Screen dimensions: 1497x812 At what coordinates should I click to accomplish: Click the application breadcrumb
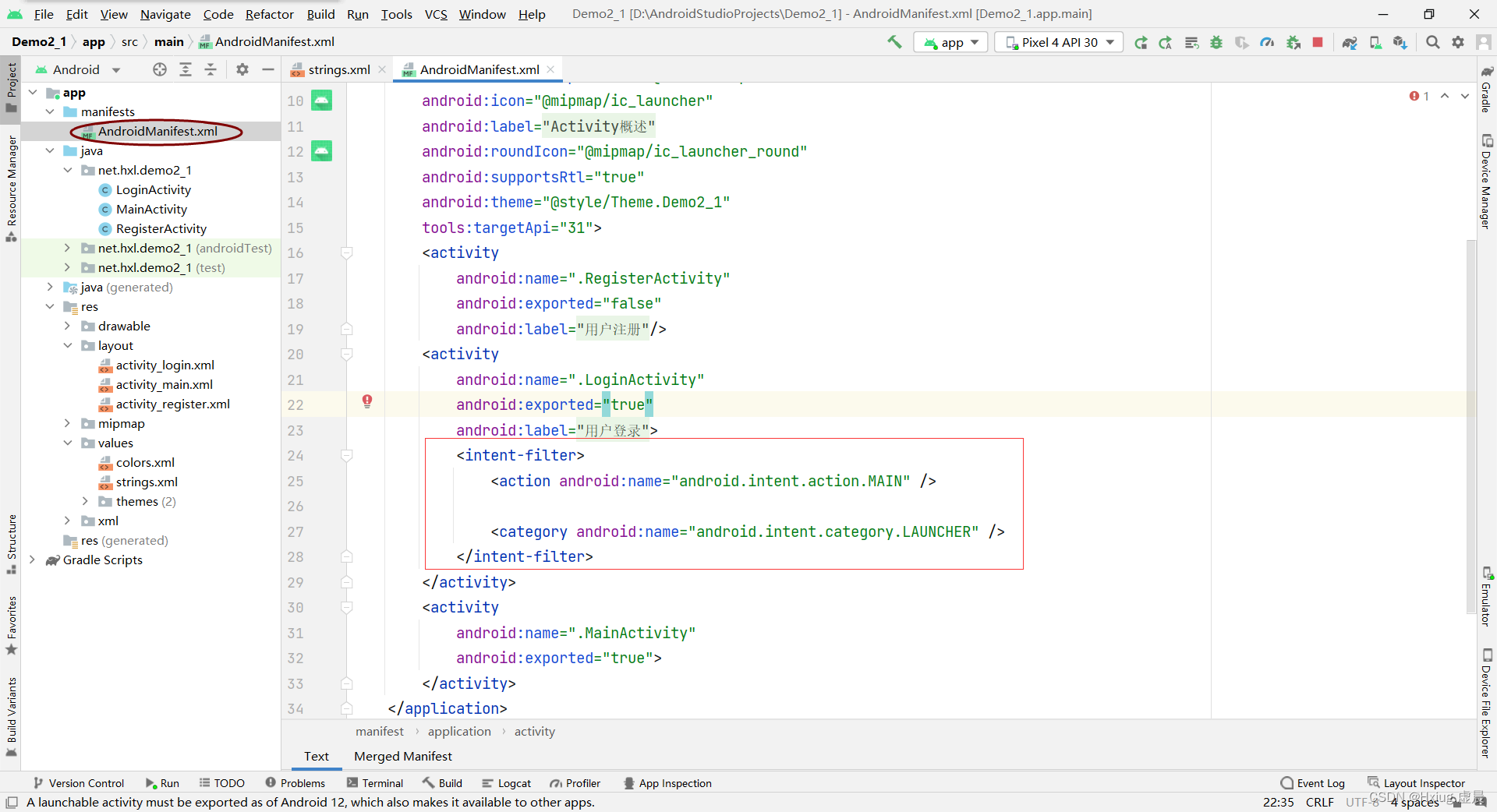tap(459, 731)
